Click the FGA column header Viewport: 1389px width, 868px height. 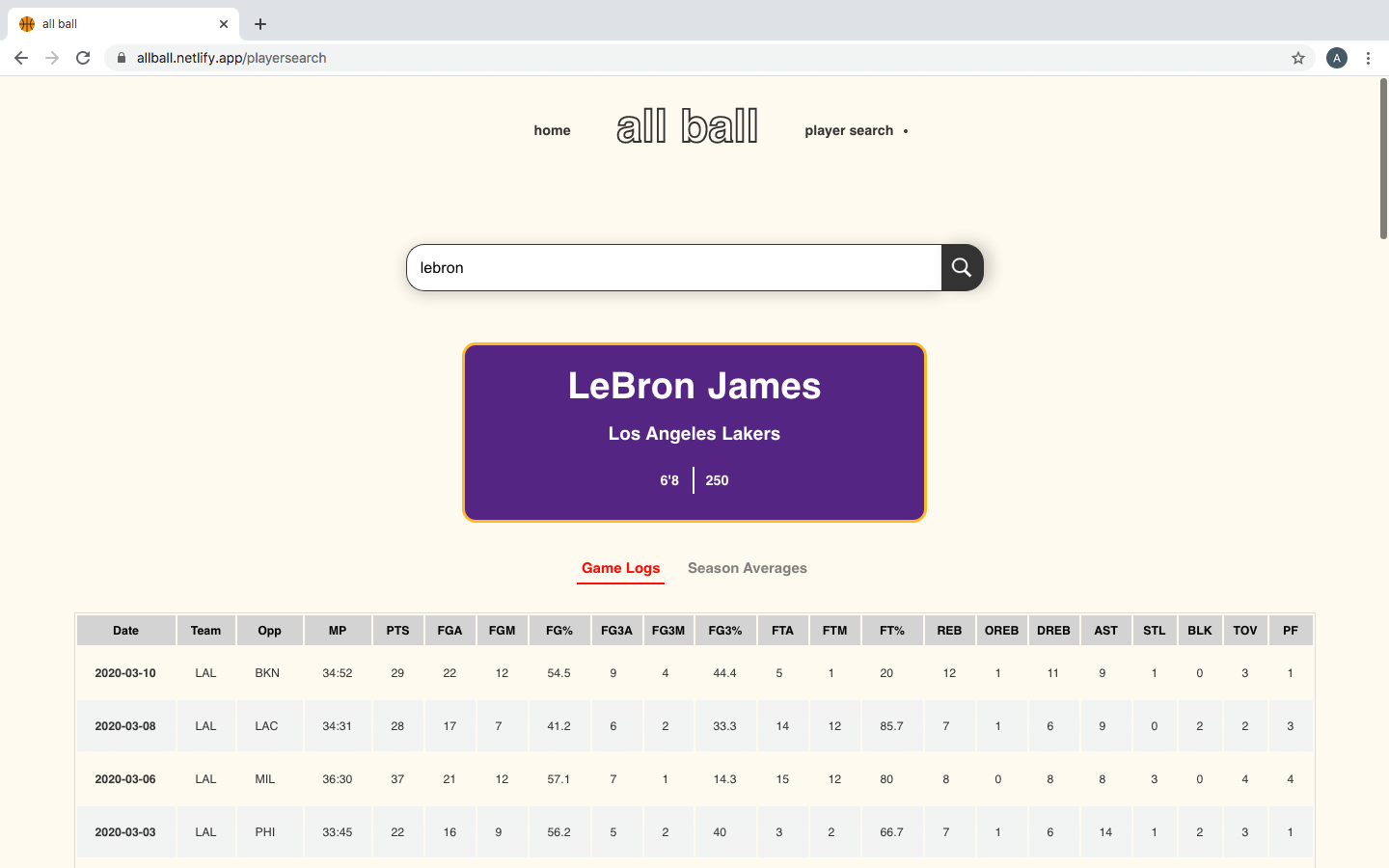click(449, 631)
